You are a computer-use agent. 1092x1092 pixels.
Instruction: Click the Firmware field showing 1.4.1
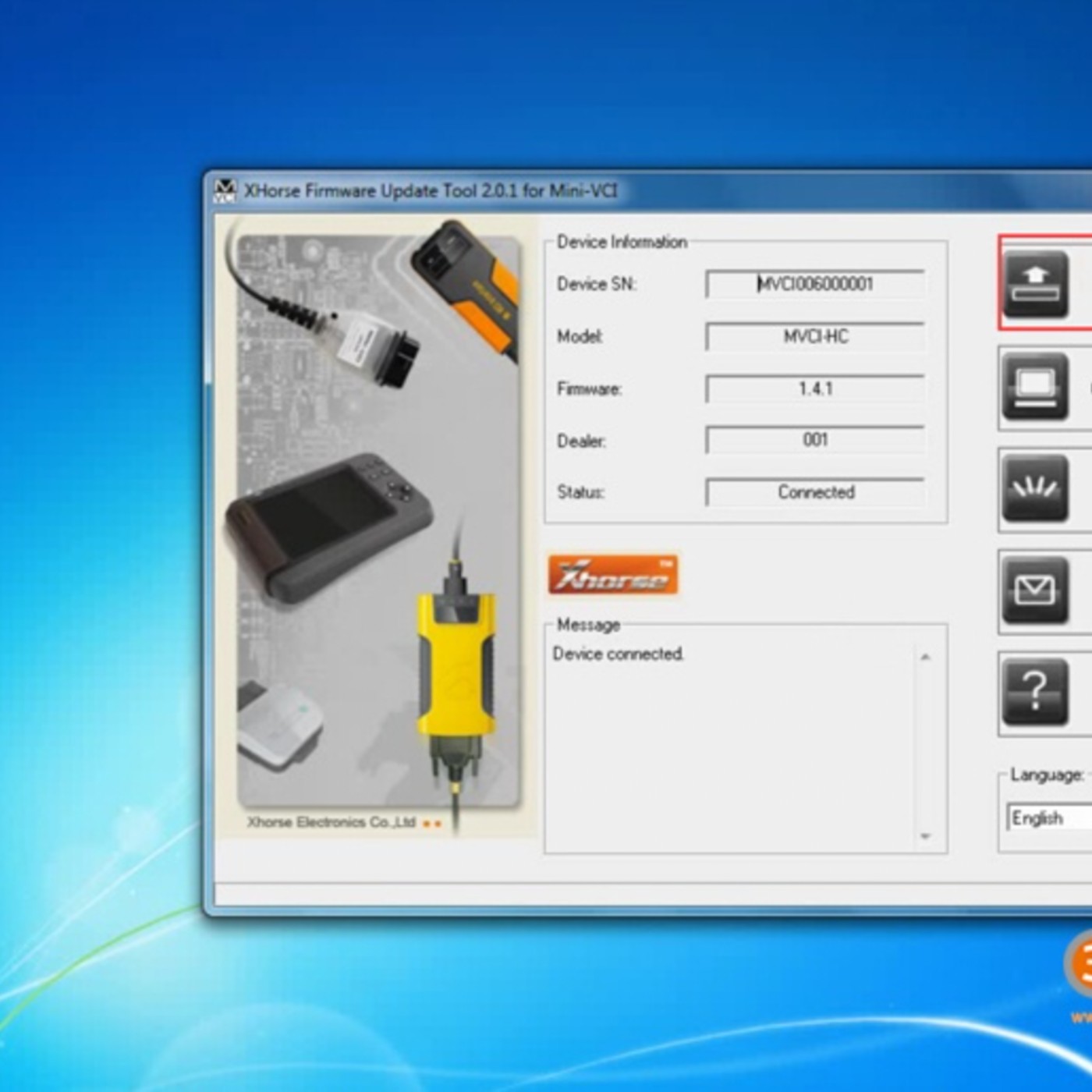tap(815, 388)
